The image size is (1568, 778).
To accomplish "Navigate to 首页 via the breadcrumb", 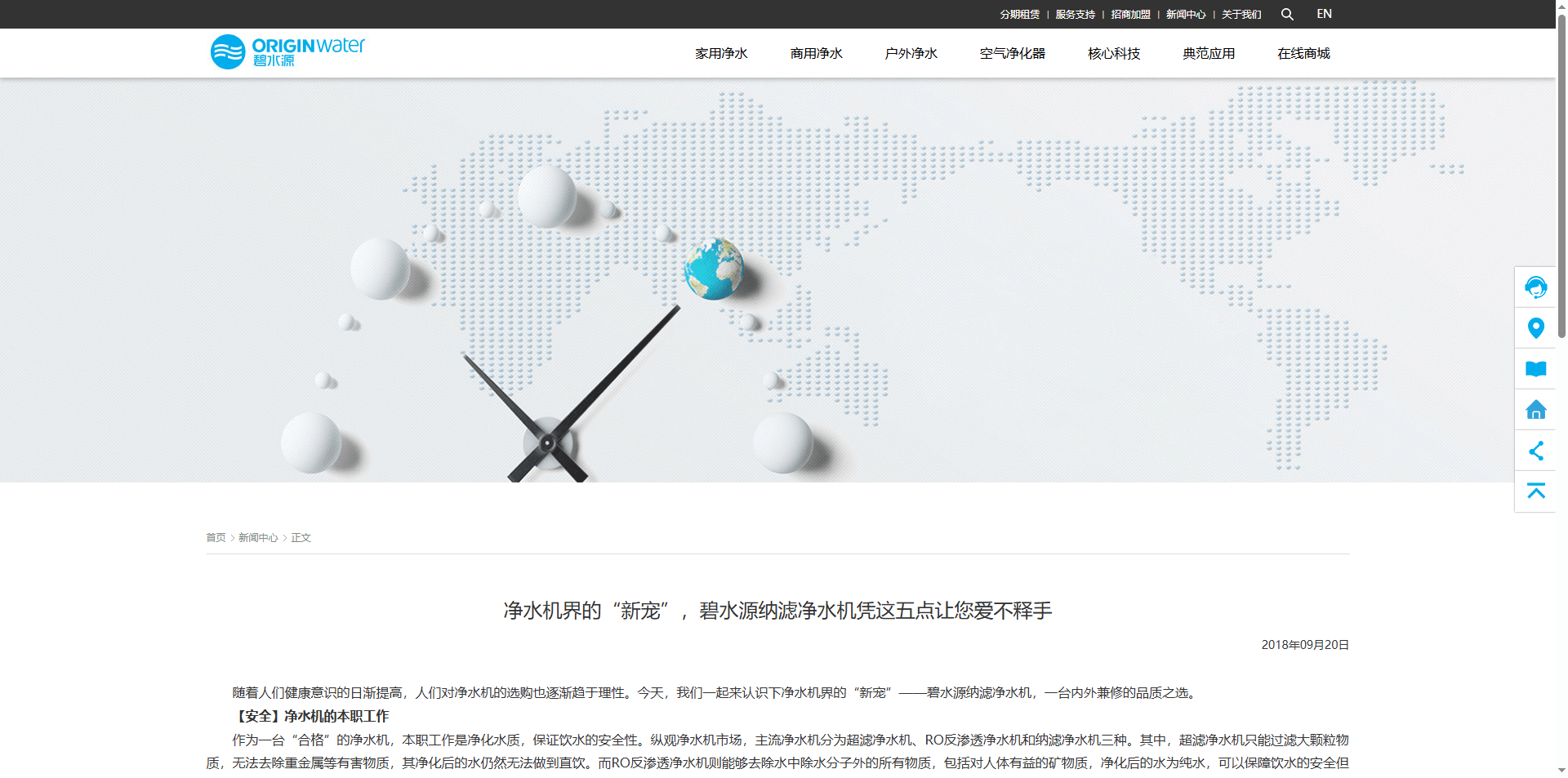I will click(216, 537).
